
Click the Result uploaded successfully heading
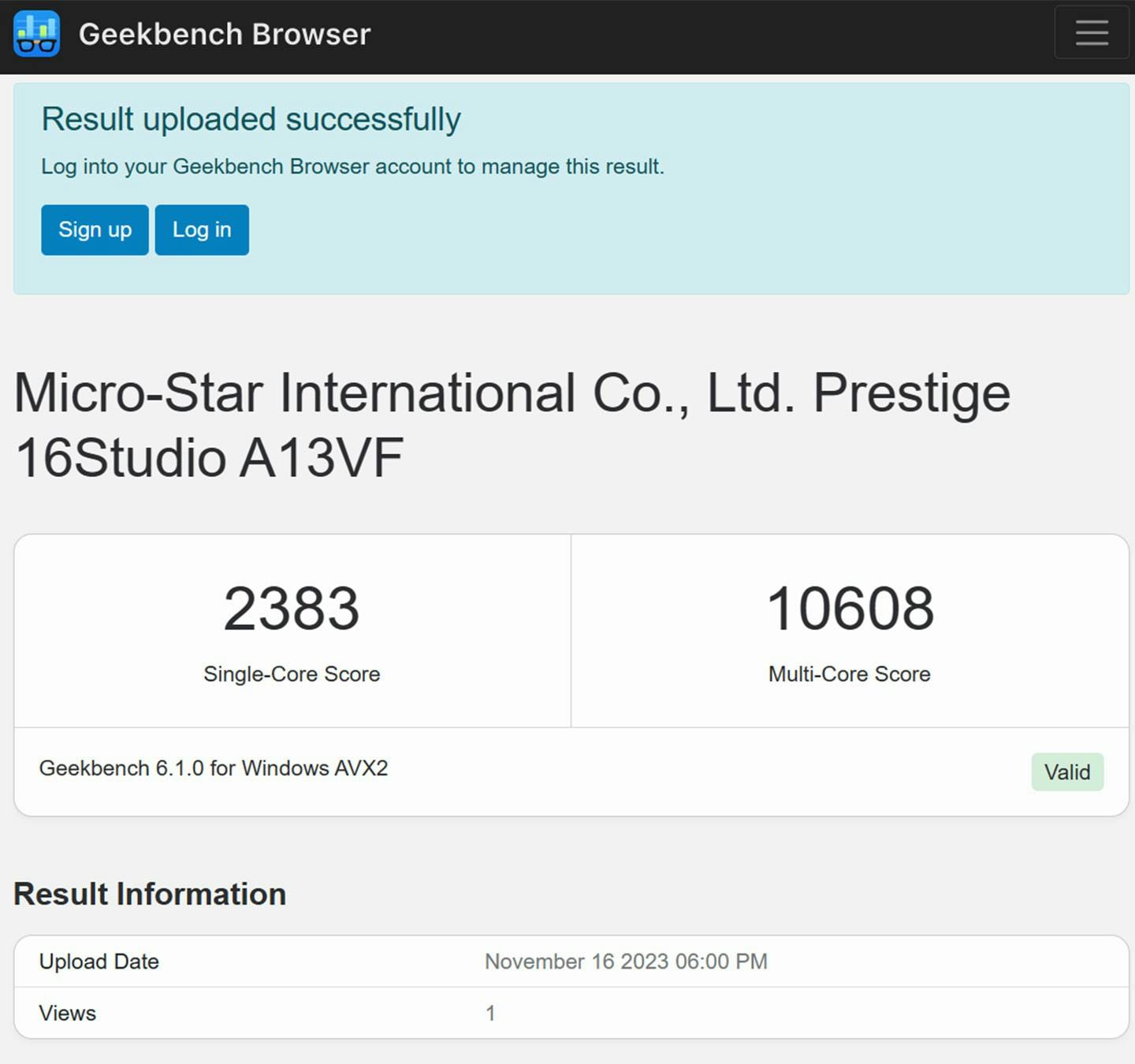pos(251,120)
